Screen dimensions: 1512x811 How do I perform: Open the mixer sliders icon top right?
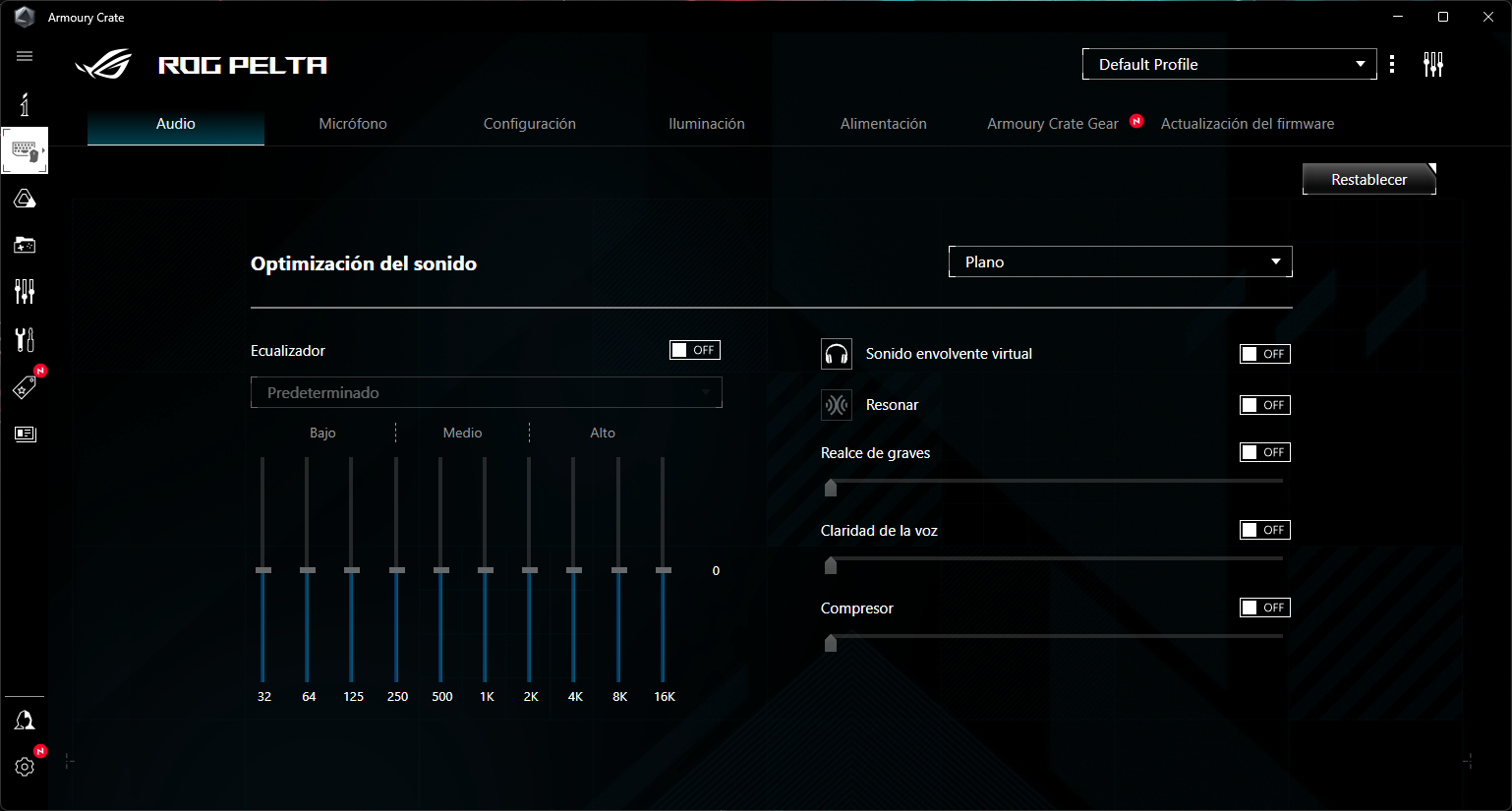pyautogui.click(x=1433, y=64)
